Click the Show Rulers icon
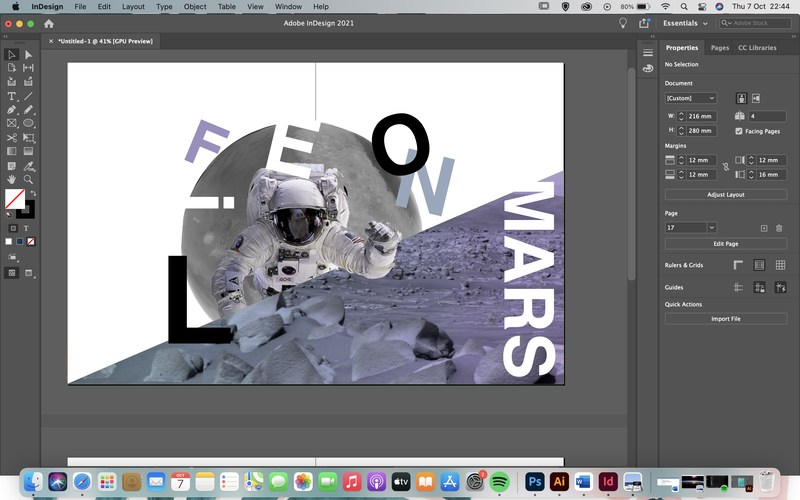 [x=738, y=265]
